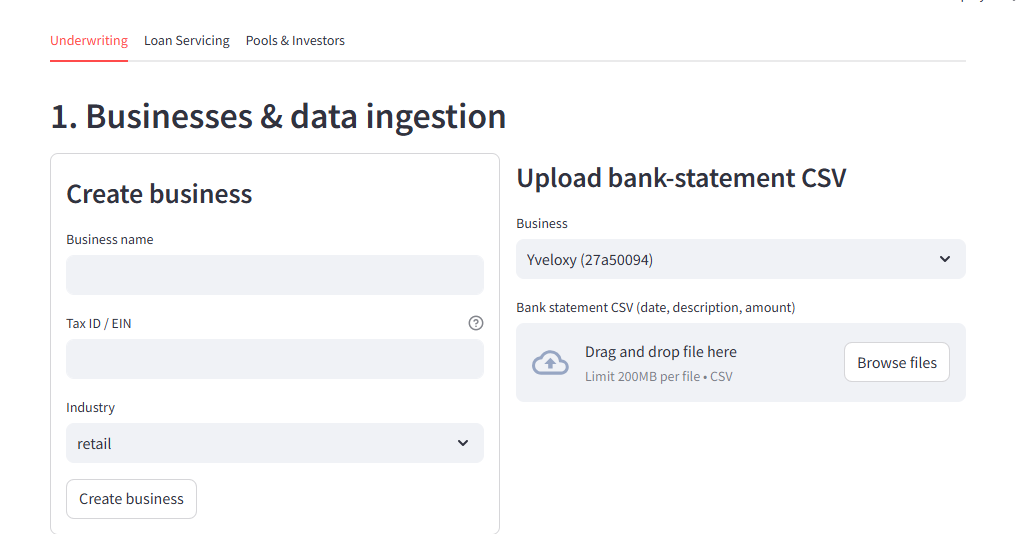Click the 'Industry' label
The image size is (1033, 534).
(x=90, y=408)
